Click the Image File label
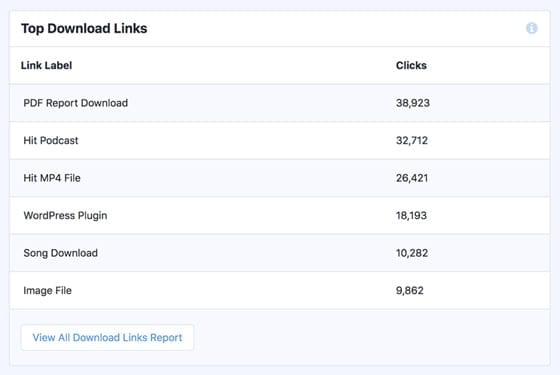This screenshot has width=560, height=375. 48,291
